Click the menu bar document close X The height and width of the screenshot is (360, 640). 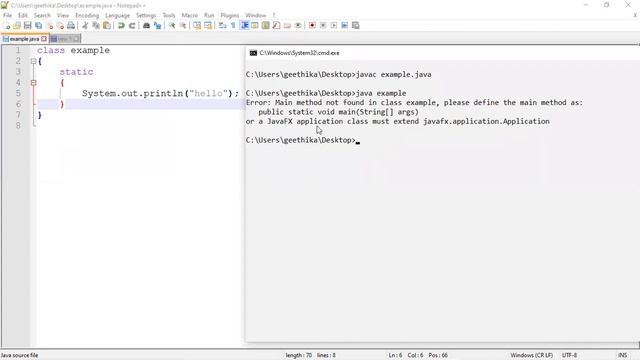(x=635, y=16)
